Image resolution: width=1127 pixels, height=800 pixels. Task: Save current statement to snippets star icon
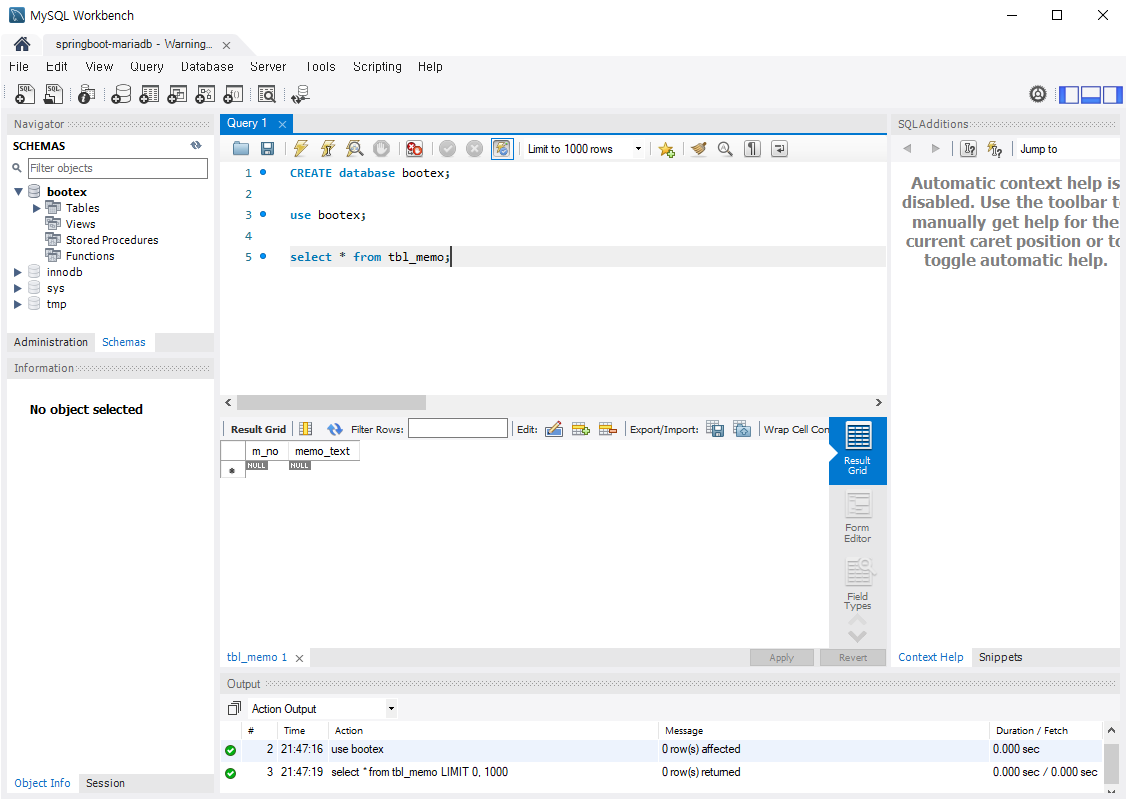pyautogui.click(x=666, y=149)
